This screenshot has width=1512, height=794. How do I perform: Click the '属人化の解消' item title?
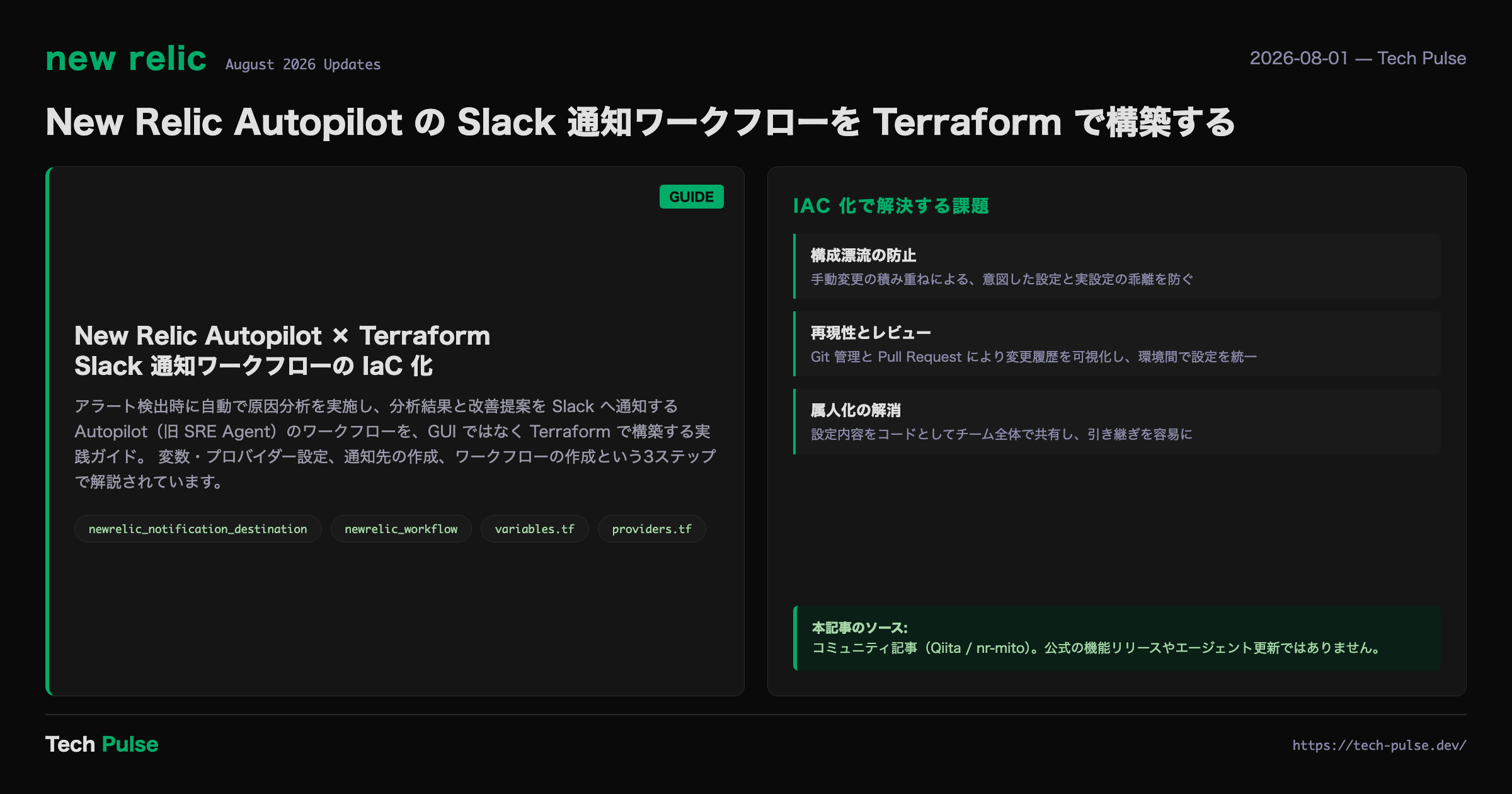coord(856,410)
